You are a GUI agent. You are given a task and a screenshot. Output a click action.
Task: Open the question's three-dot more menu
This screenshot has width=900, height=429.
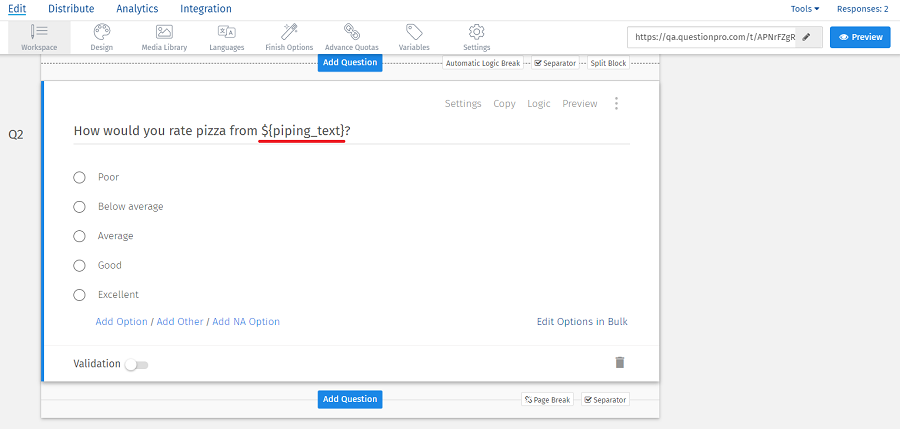tap(616, 104)
